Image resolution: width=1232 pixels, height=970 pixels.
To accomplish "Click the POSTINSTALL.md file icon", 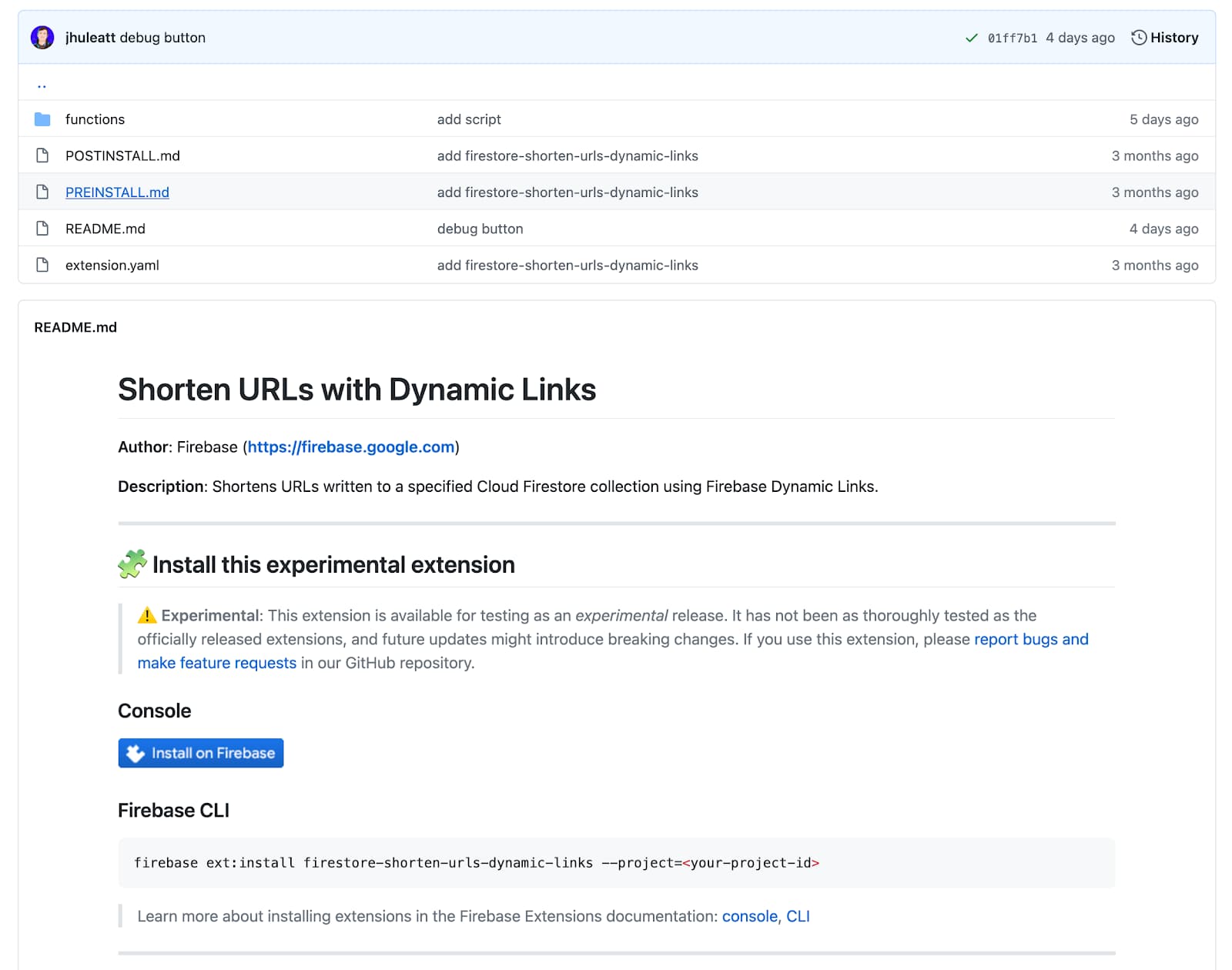I will [42, 156].
